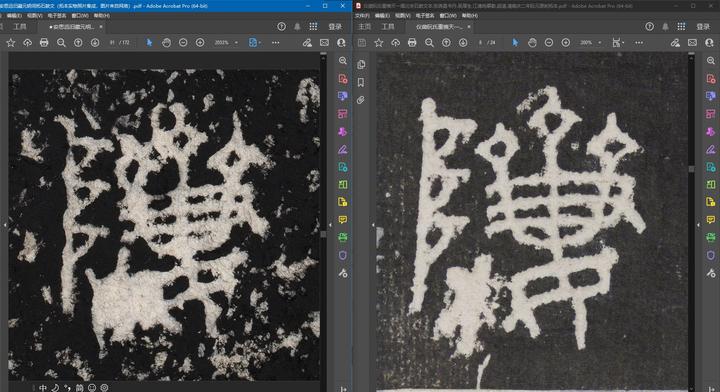This screenshot has width=720, height=392.
Task: Open the Help menu in the right window
Action: (x=470, y=16)
